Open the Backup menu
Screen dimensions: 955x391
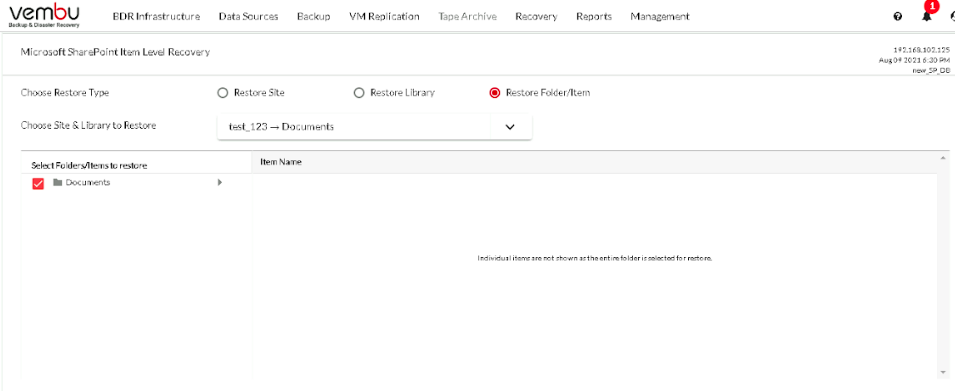(314, 16)
